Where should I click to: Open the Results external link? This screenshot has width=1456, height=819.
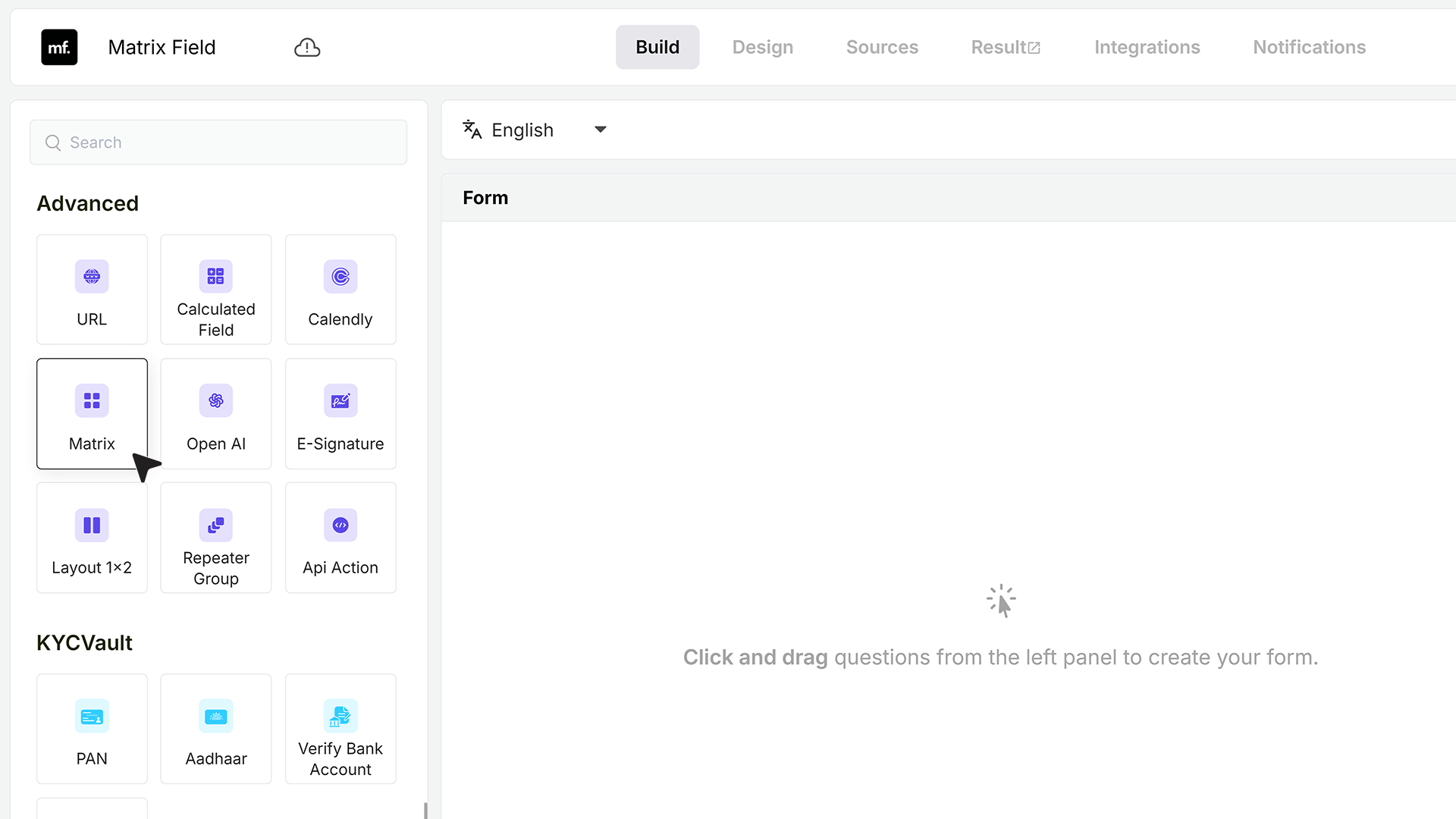[1006, 47]
